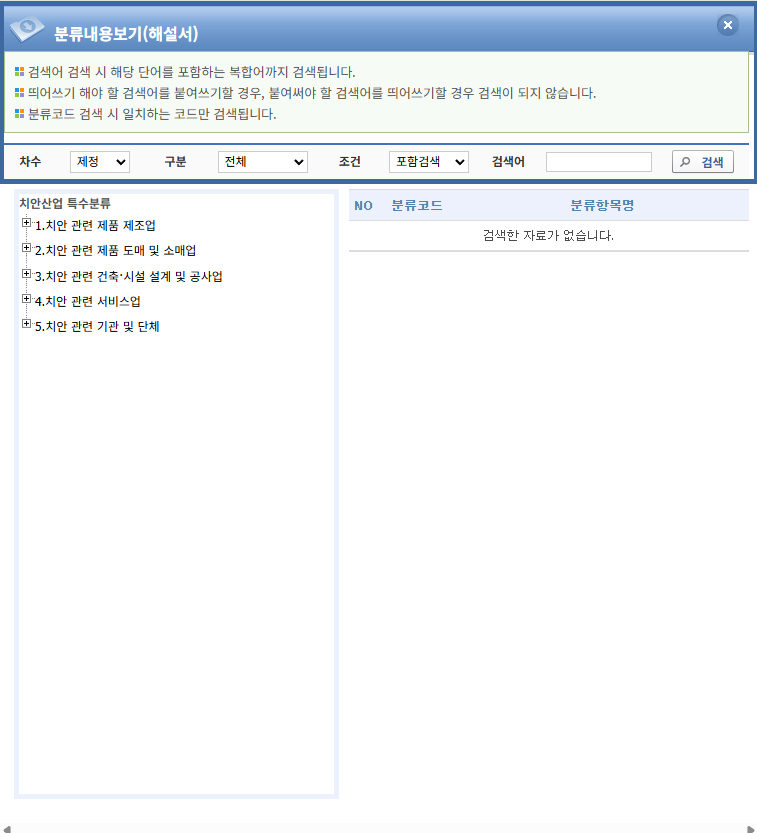Expand the 1.치안 관련 제품 제조업 node
The width and height of the screenshot is (757, 833).
point(26,223)
